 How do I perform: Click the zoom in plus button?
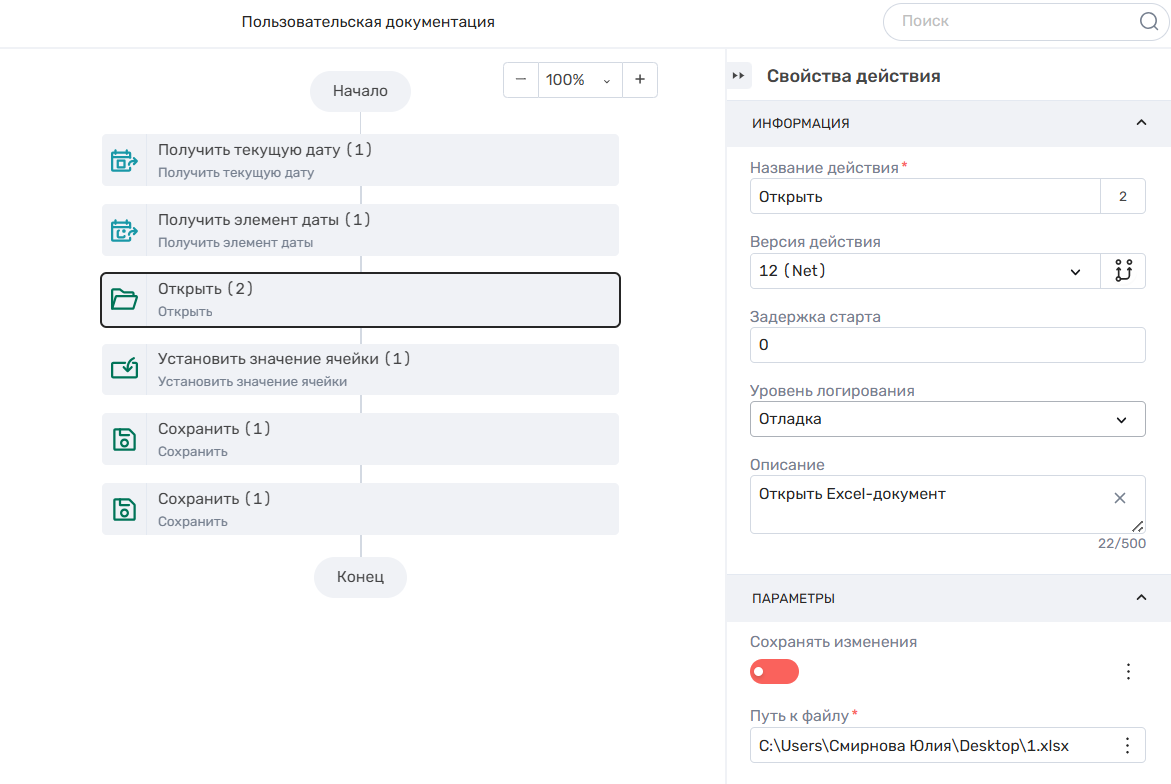click(640, 80)
